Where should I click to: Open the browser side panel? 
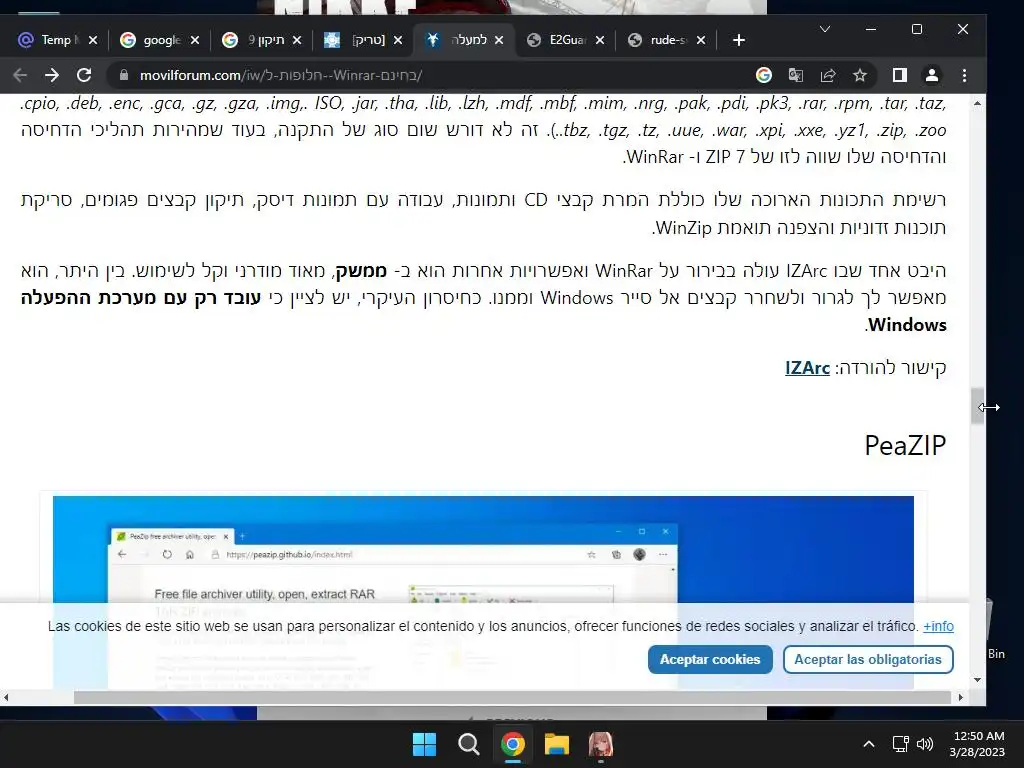(900, 75)
